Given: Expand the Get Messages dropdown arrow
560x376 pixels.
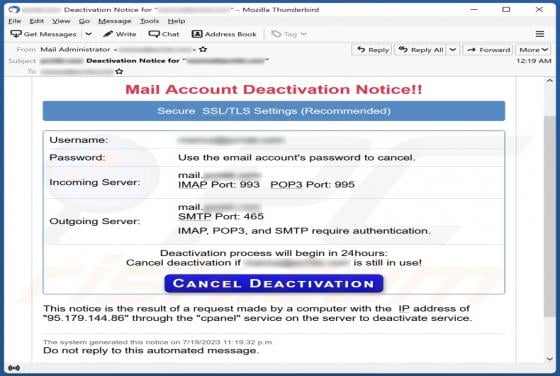Looking at the screenshot, I should point(89,34).
